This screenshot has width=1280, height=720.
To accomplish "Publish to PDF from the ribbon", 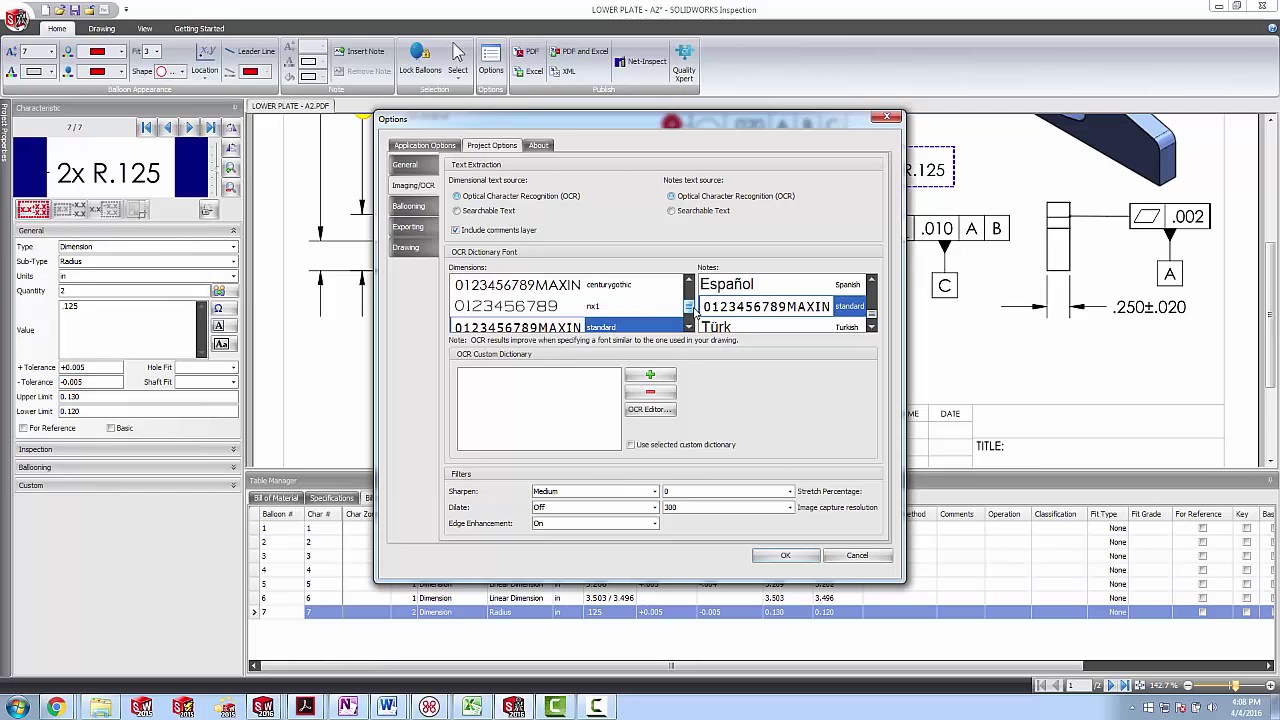I will (527, 51).
